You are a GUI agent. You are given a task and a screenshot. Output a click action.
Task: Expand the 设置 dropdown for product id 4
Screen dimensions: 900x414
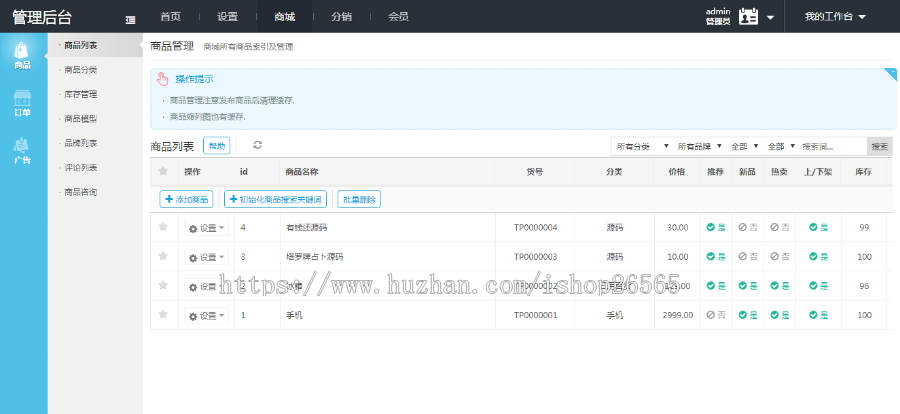(206, 228)
